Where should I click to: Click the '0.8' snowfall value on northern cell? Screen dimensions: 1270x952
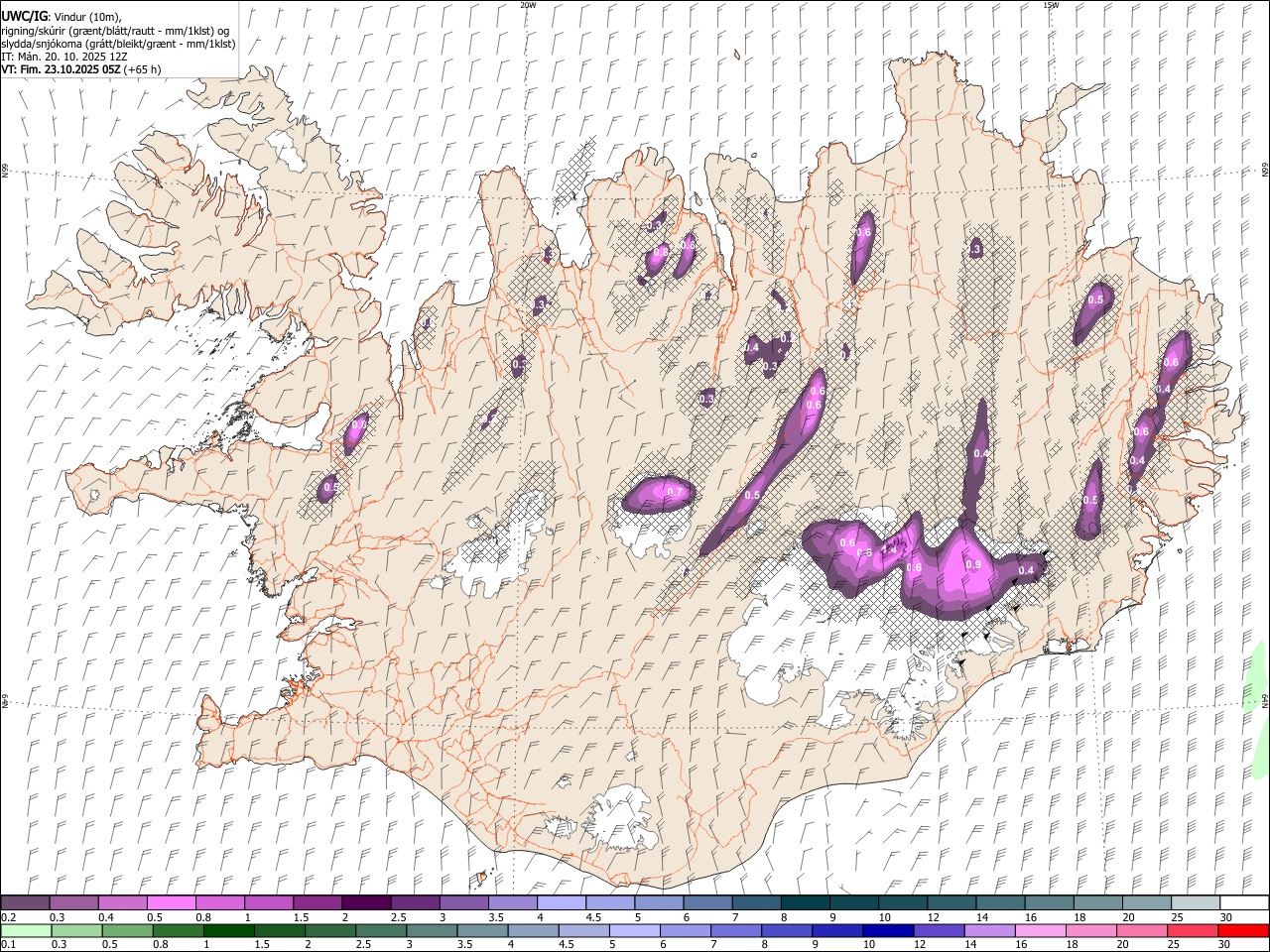click(660, 253)
